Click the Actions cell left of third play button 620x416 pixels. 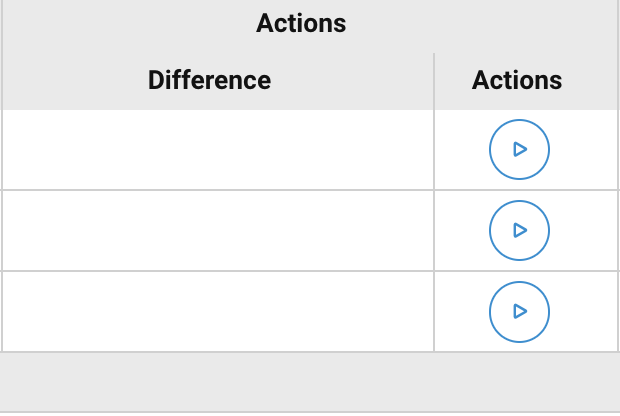[460, 311]
